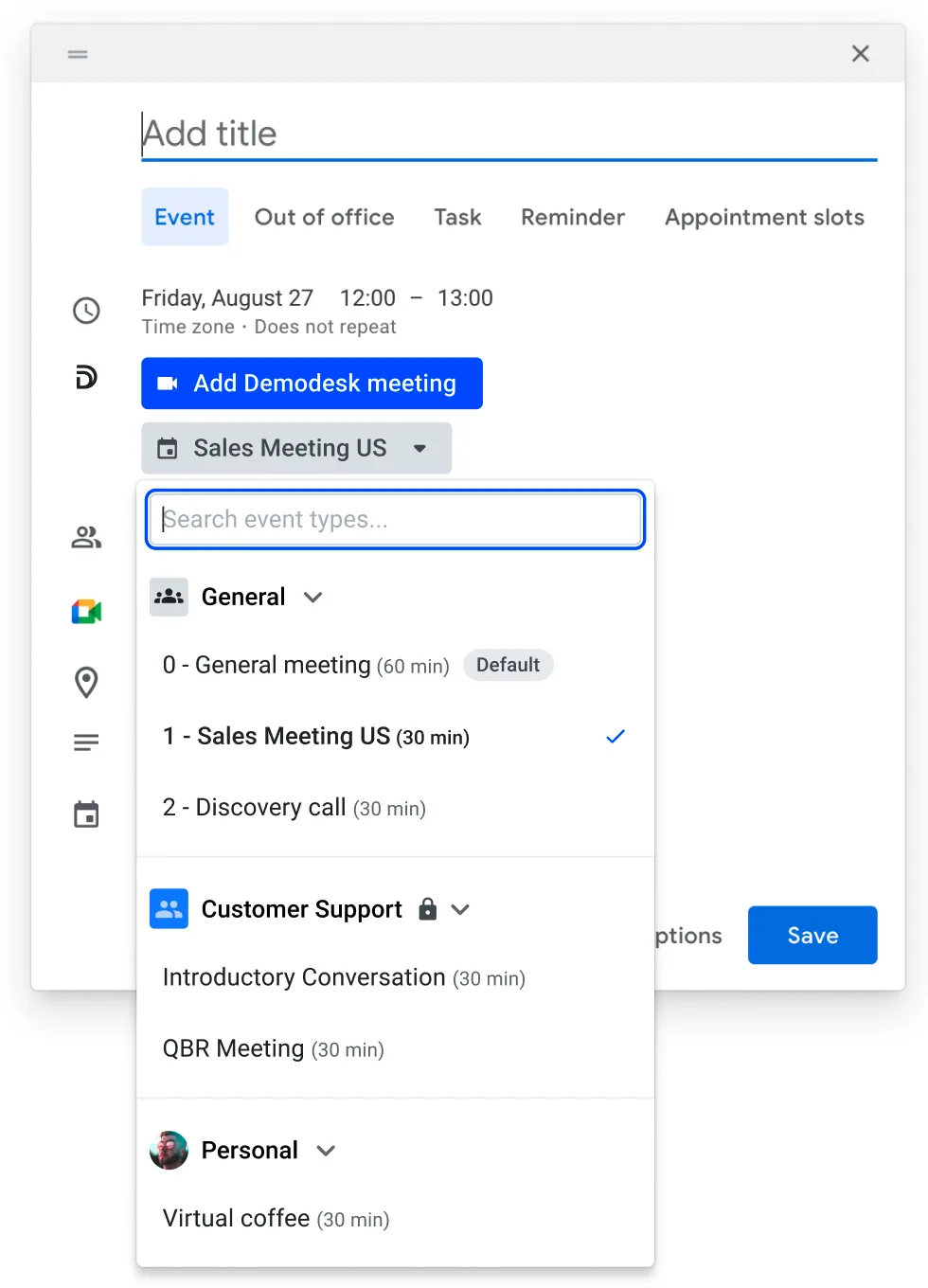Click the Personal profile avatar
The image size is (928, 1288).
tap(169, 1150)
